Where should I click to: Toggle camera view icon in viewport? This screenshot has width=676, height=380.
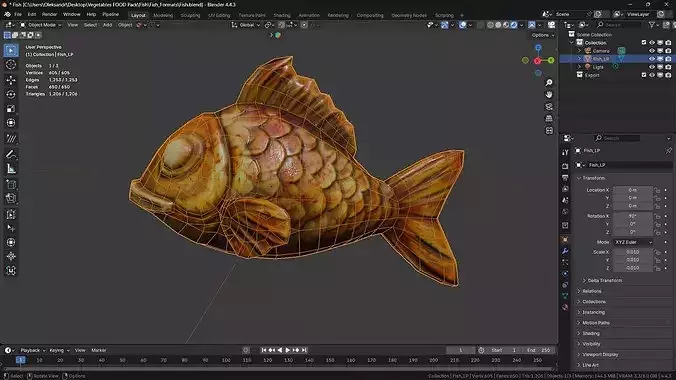click(549, 107)
